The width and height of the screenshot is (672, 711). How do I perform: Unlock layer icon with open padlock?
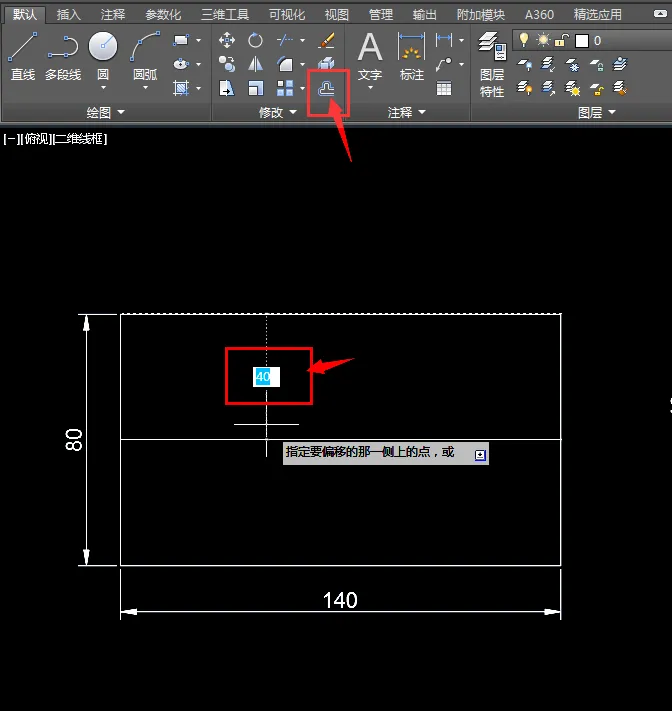pos(596,88)
